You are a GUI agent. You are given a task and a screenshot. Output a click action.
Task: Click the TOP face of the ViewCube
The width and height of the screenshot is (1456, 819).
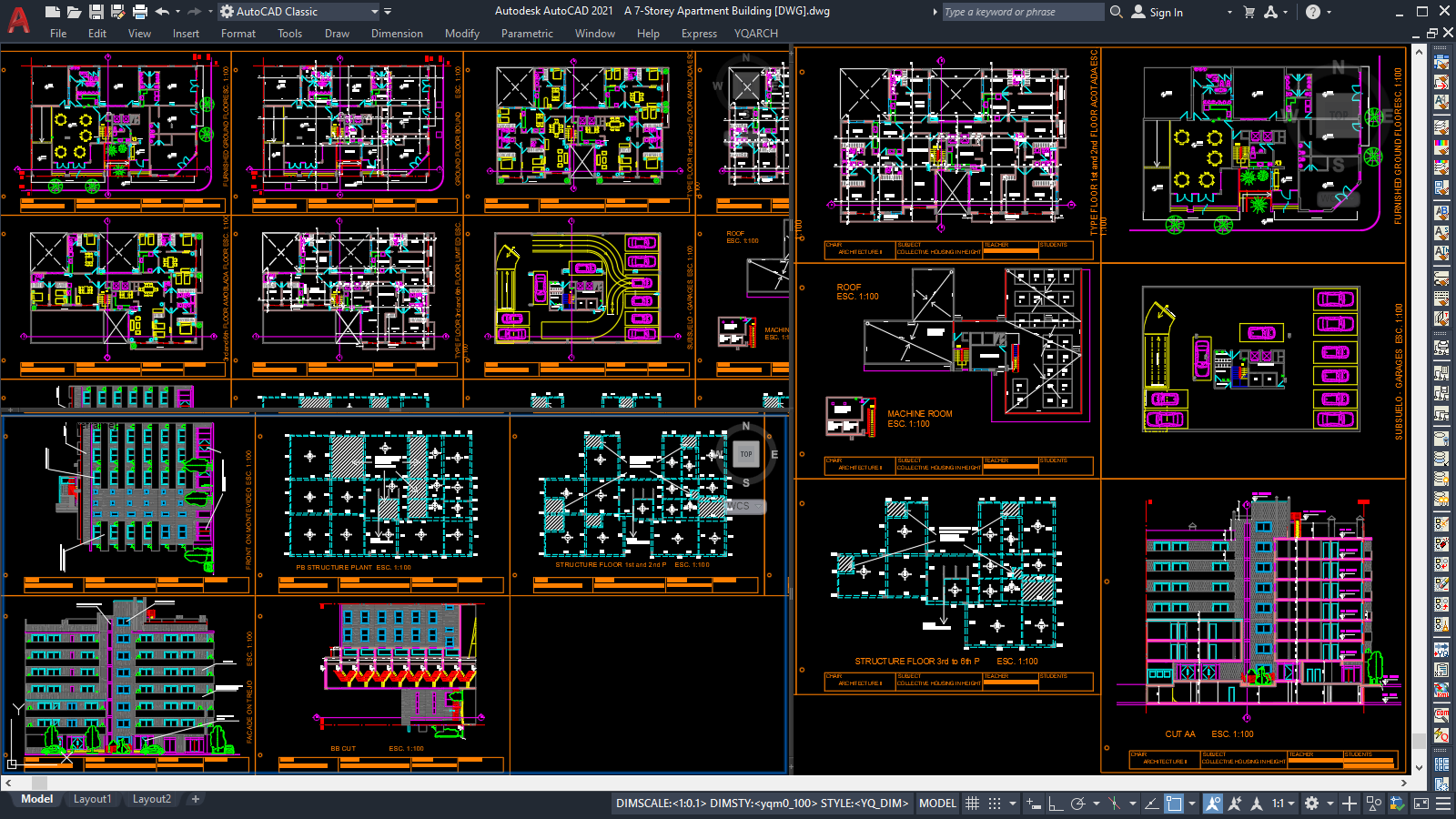pyautogui.click(x=745, y=454)
